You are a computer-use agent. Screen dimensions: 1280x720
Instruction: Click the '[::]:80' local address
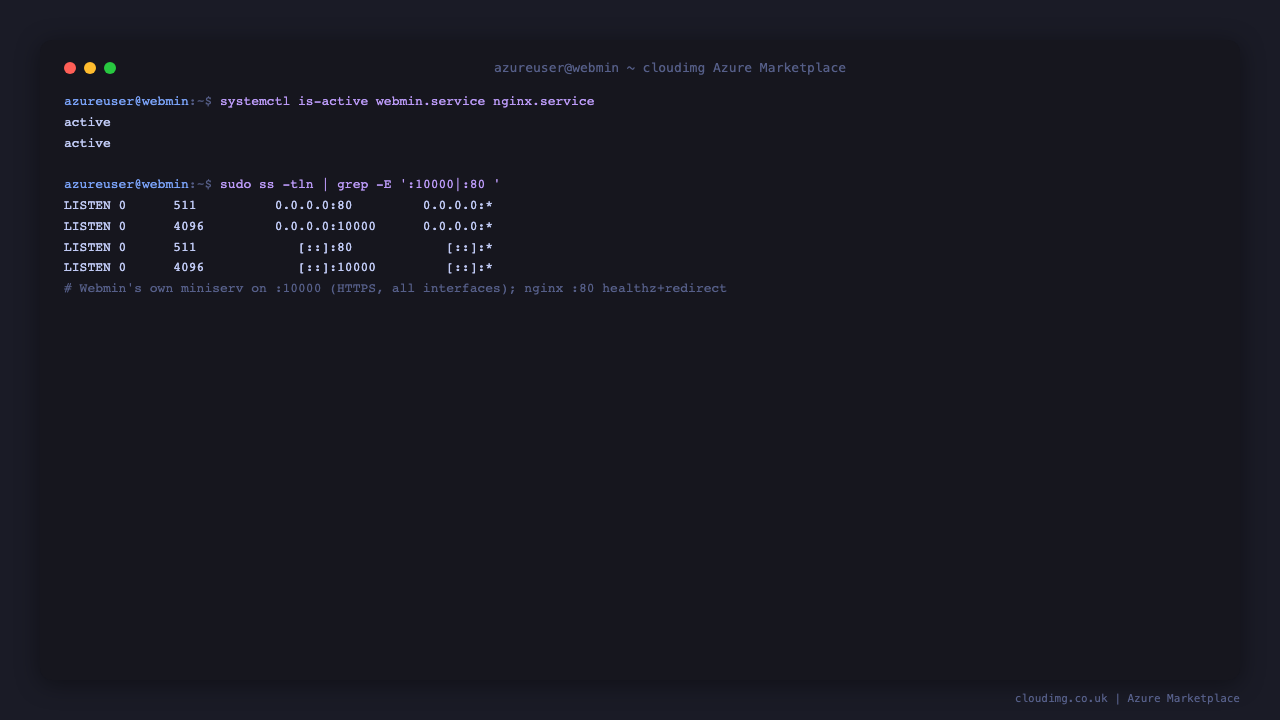coord(326,247)
